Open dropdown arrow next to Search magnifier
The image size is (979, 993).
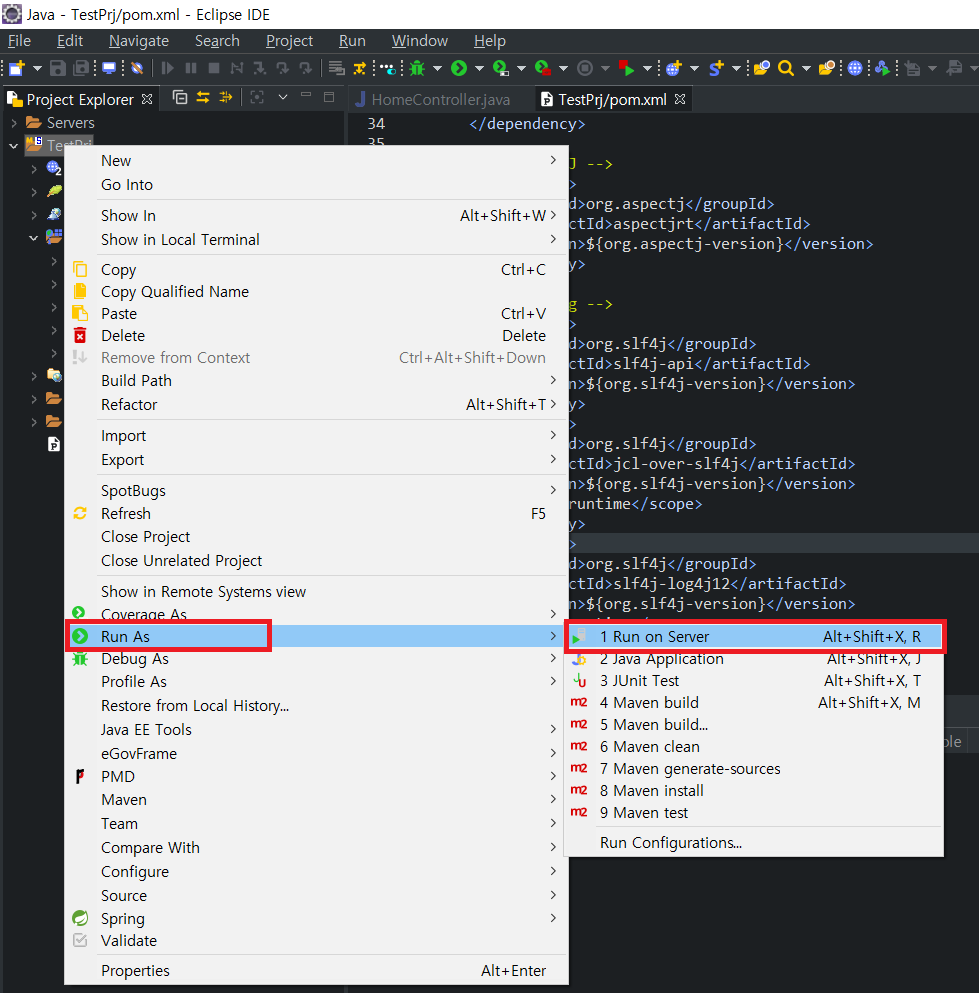[806, 68]
